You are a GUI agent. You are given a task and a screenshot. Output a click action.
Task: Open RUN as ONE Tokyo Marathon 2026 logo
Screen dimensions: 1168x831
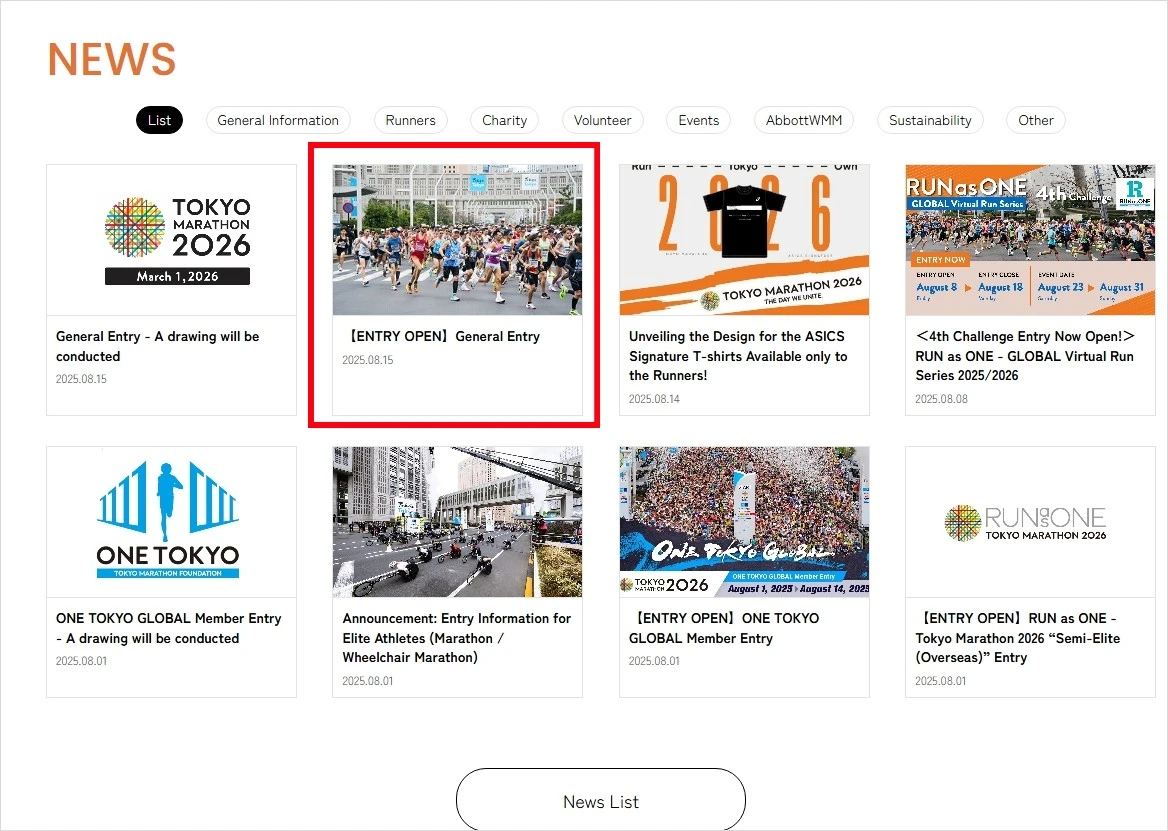(1030, 521)
